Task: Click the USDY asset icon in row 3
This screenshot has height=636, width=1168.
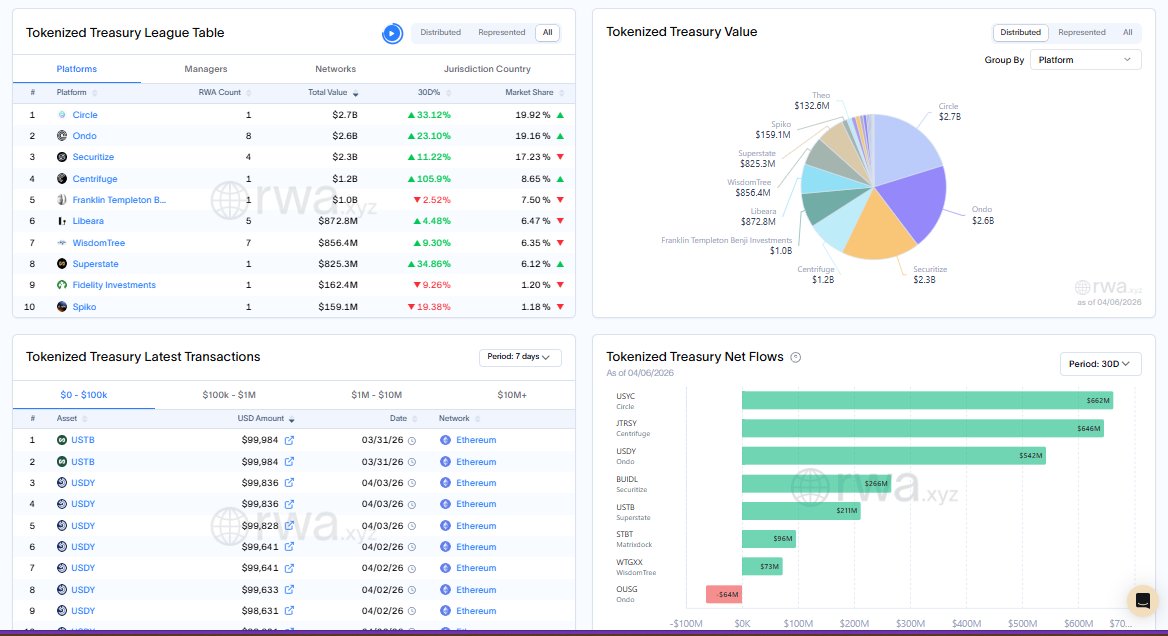Action: tap(62, 483)
